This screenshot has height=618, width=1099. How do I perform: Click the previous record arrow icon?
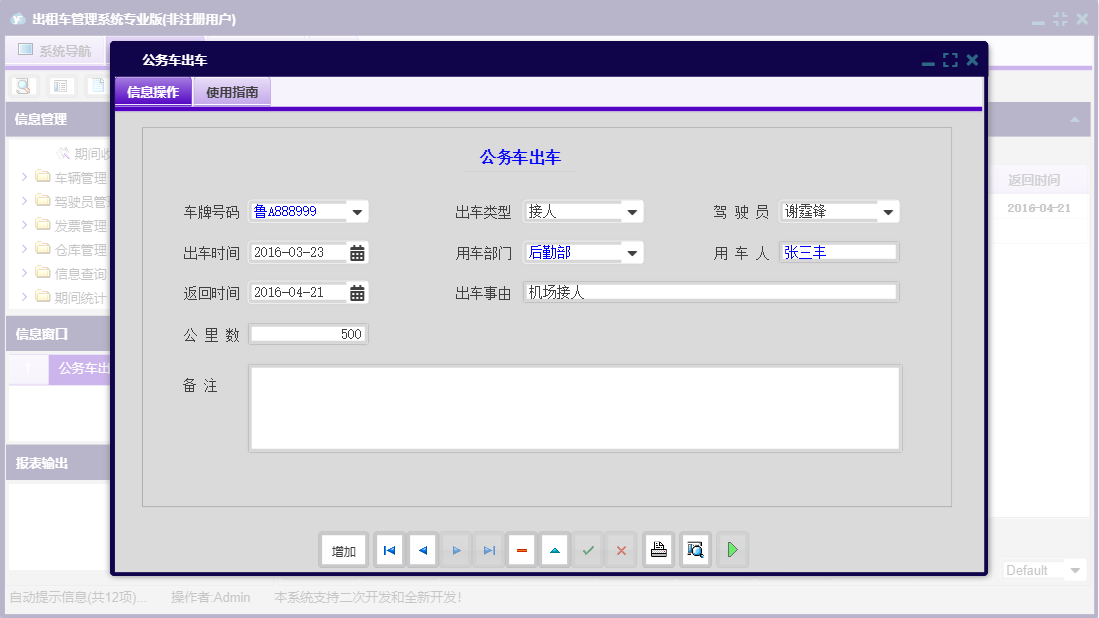click(422, 549)
